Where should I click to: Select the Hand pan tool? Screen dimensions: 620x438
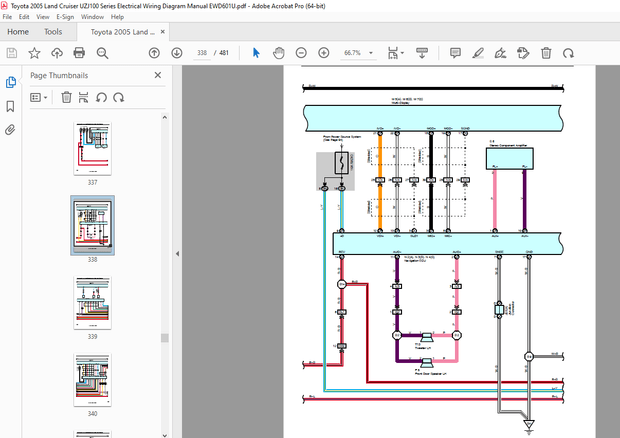coord(279,53)
